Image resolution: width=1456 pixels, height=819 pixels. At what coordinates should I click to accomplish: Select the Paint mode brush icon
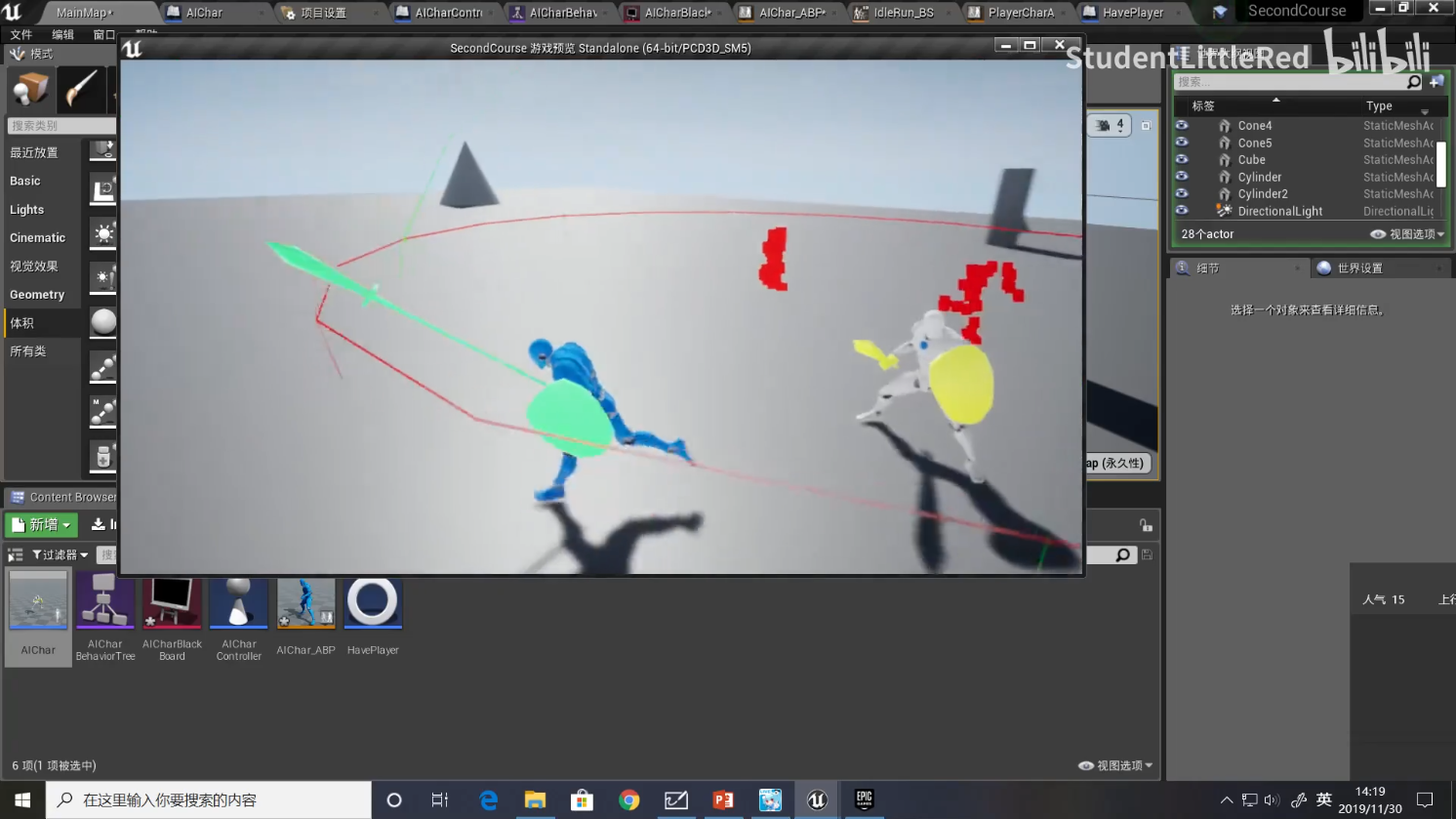[x=80, y=90]
